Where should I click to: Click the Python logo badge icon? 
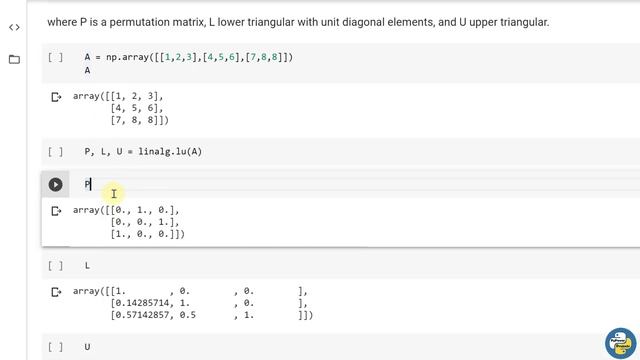click(620, 343)
